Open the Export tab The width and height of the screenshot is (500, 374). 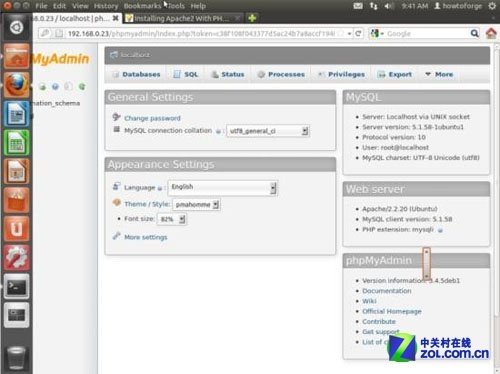[395, 74]
